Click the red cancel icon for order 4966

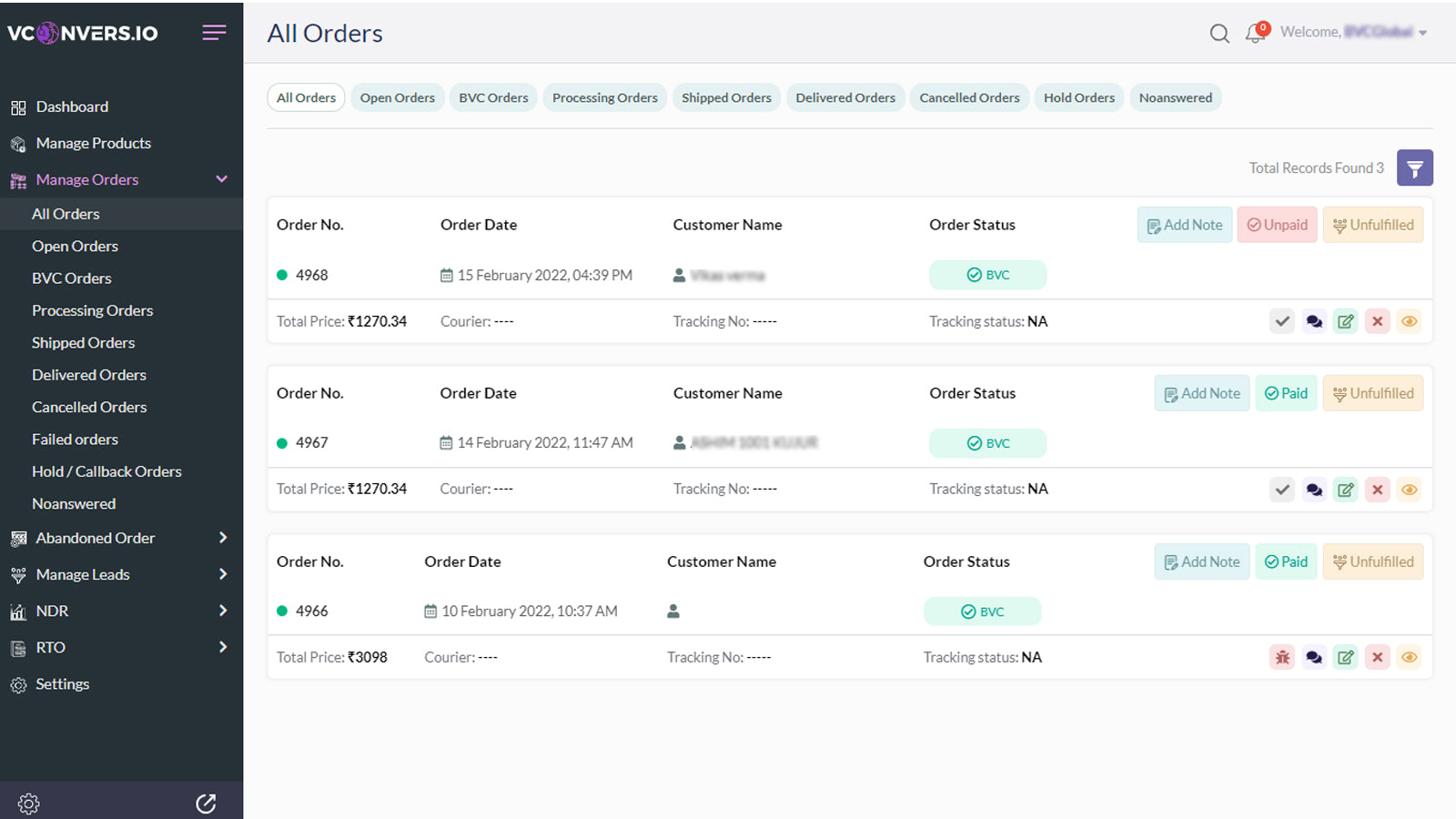[1377, 657]
